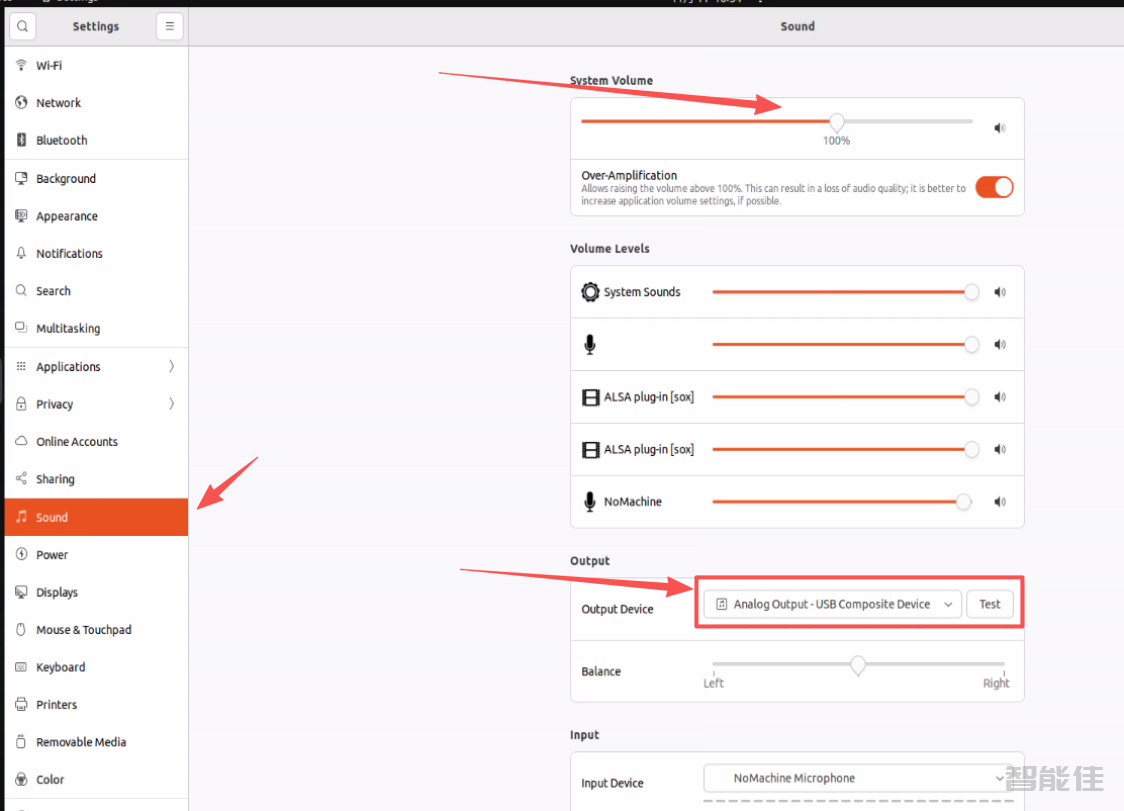This screenshot has width=1124, height=811.
Task: Open Mouse & Touchpad settings
Action: point(83,630)
